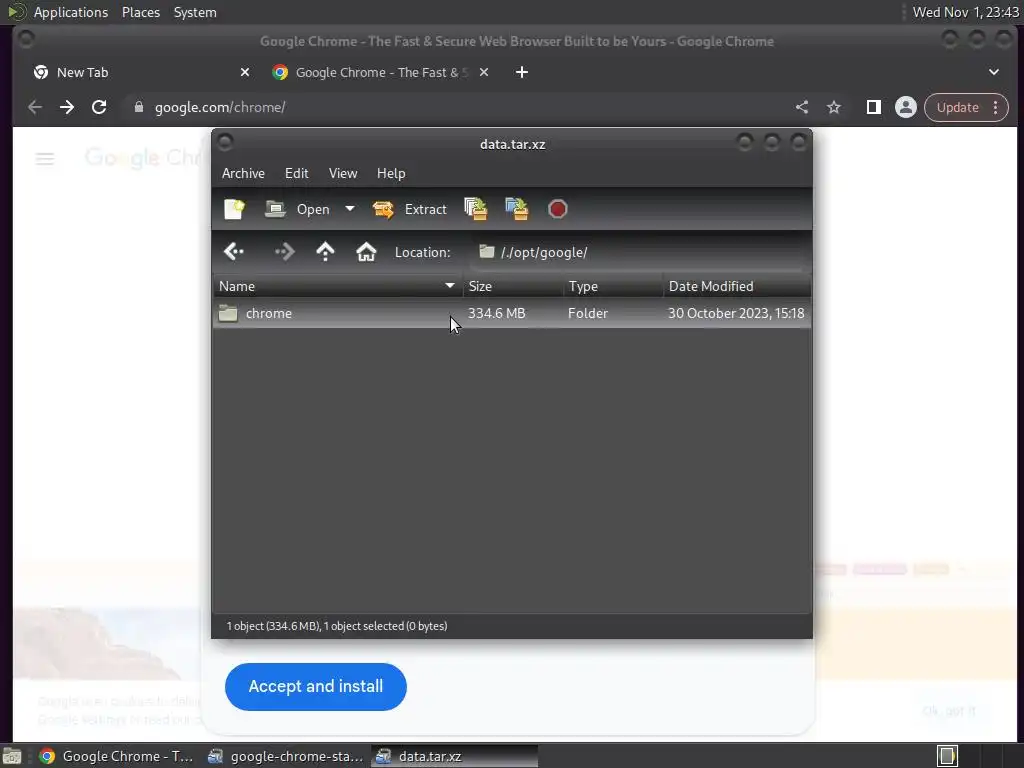
Task: Share this page icon in Chrome
Action: coord(802,107)
